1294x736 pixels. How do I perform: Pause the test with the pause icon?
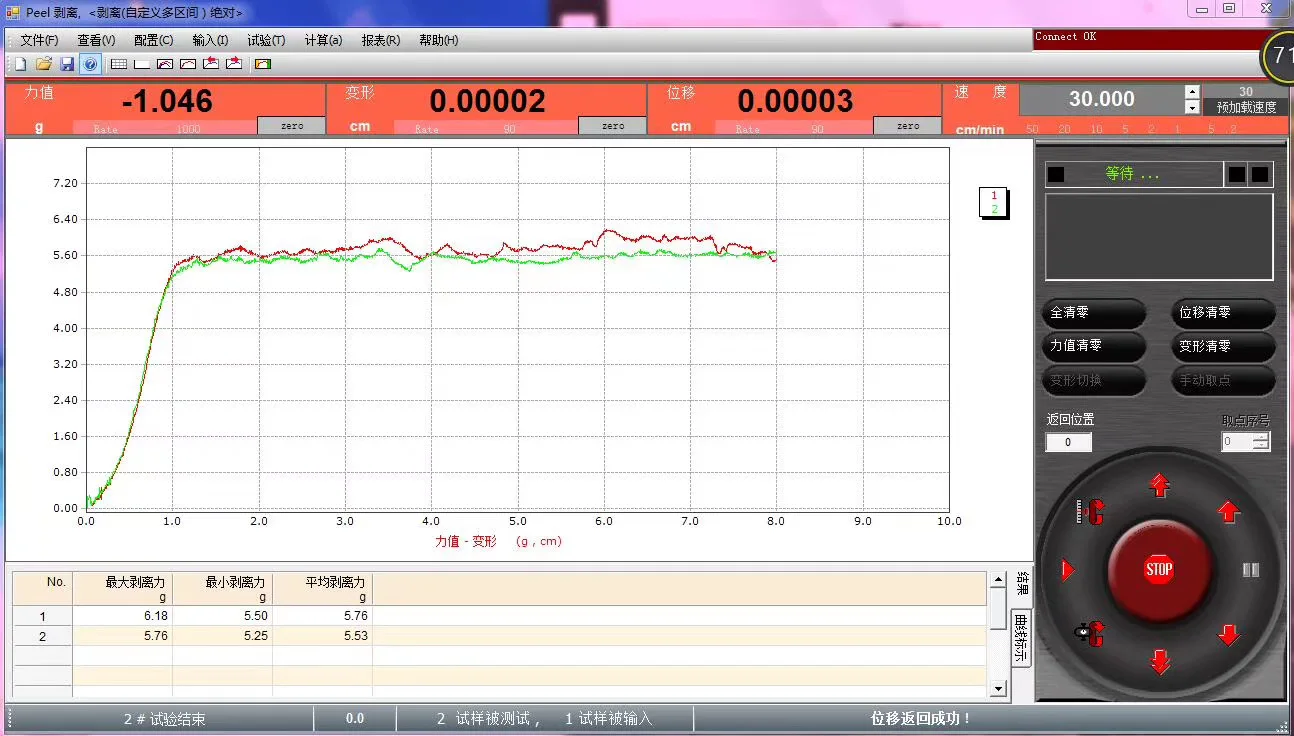coord(1250,570)
